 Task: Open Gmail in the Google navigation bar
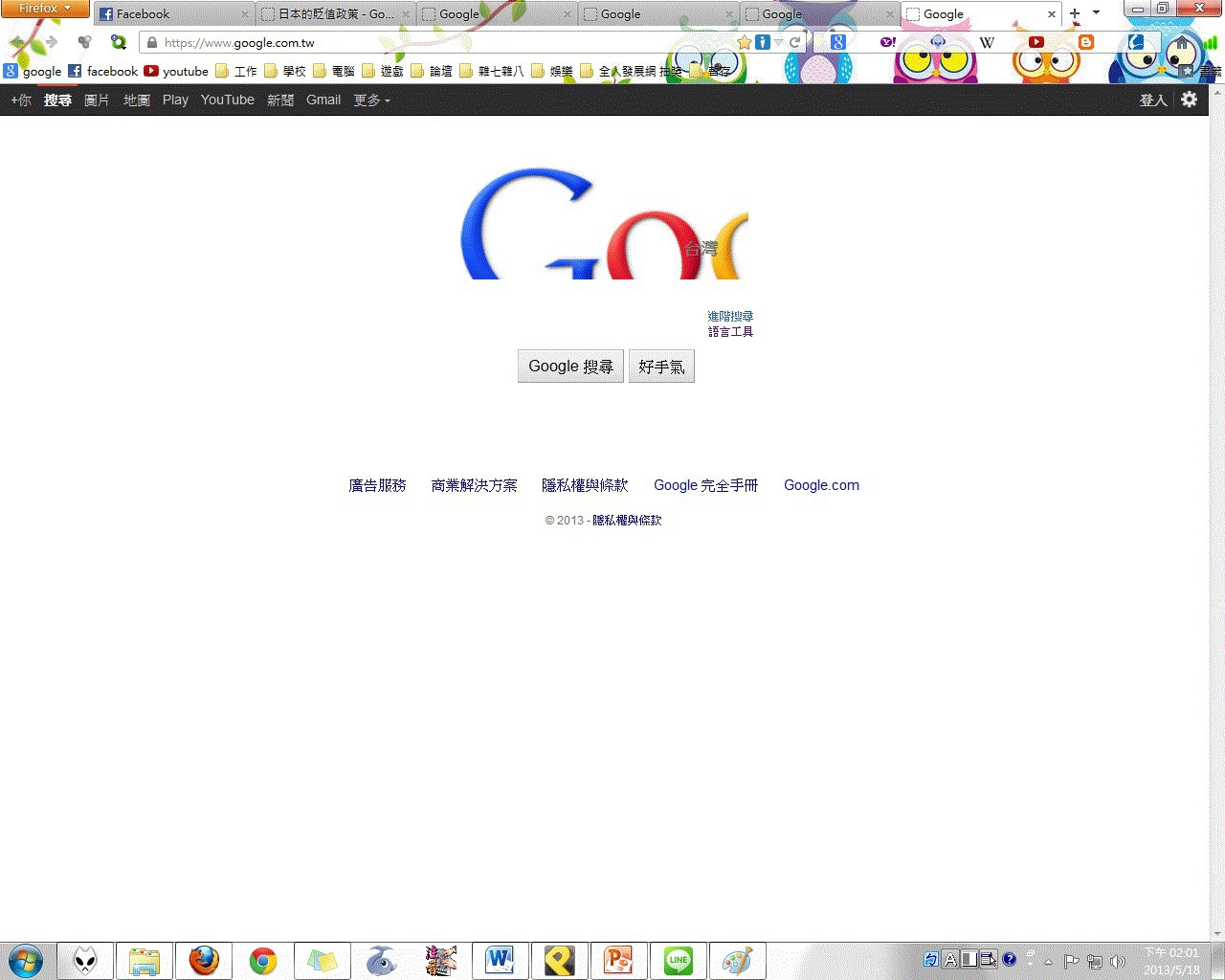click(323, 100)
